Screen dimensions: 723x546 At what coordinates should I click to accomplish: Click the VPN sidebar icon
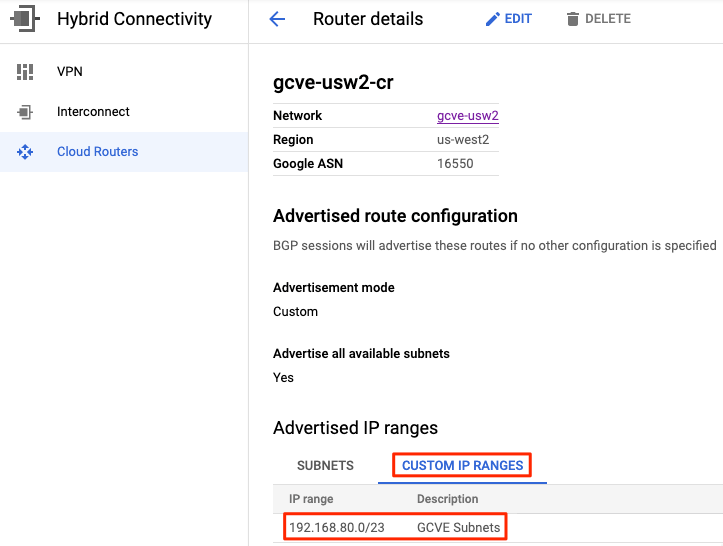(25, 72)
